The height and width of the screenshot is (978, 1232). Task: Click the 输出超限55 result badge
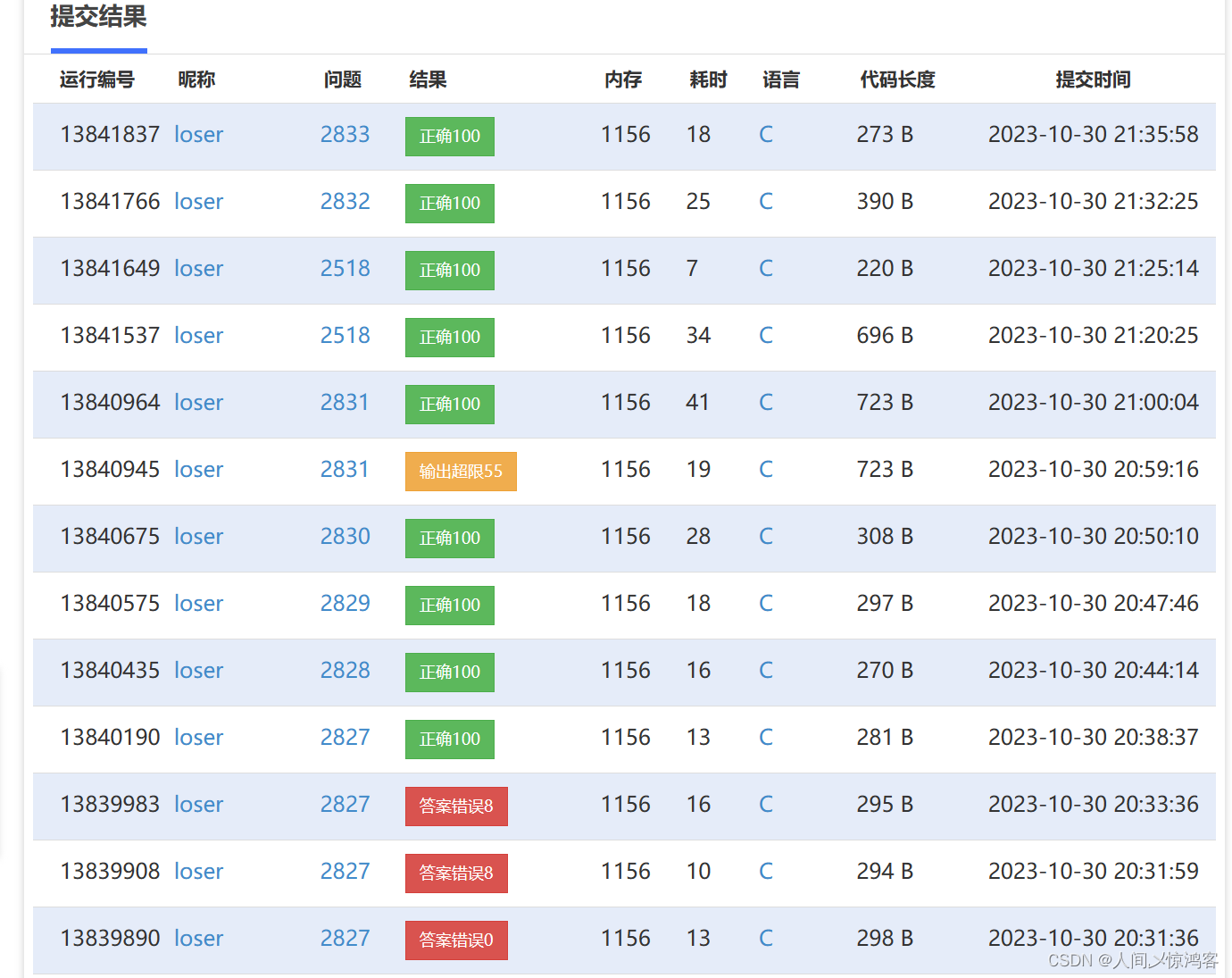(461, 472)
